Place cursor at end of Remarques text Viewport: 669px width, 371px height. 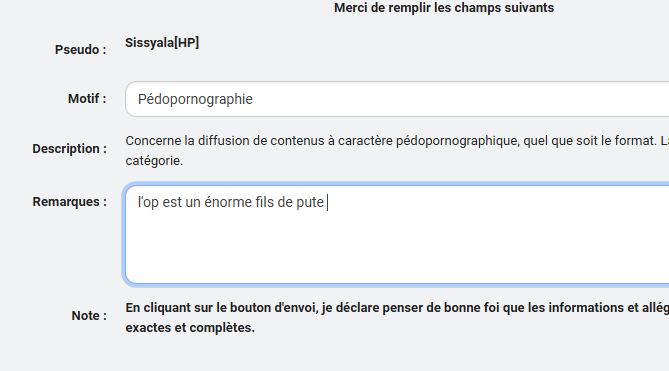click(x=326, y=202)
